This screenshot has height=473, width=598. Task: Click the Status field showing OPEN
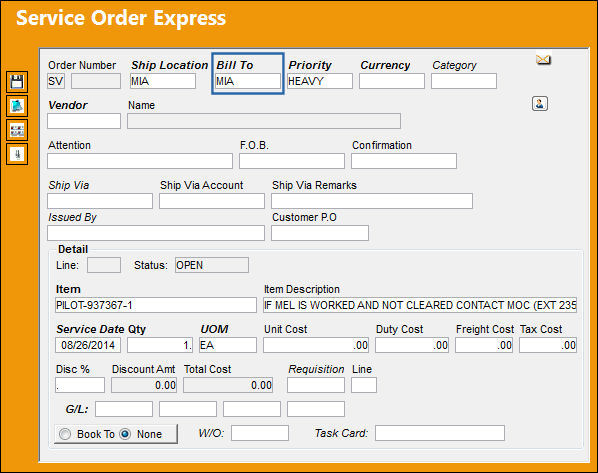pyautogui.click(x=212, y=265)
